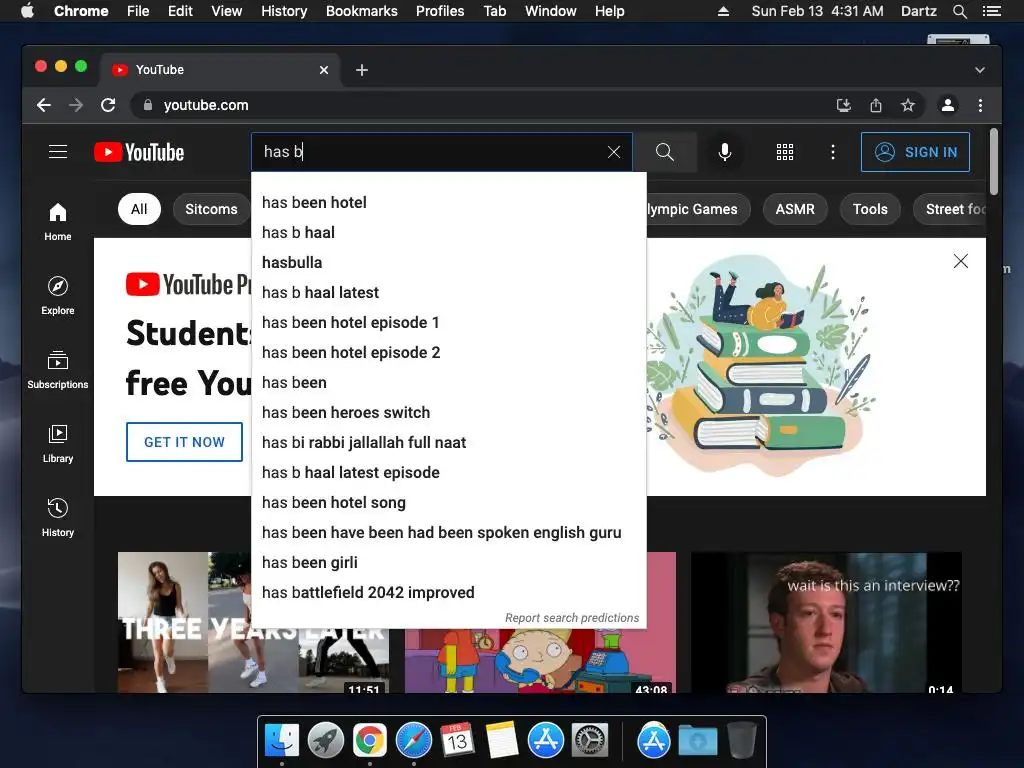This screenshot has height=768, width=1024.
Task: Click the install app icon in address bar
Action: (x=844, y=105)
